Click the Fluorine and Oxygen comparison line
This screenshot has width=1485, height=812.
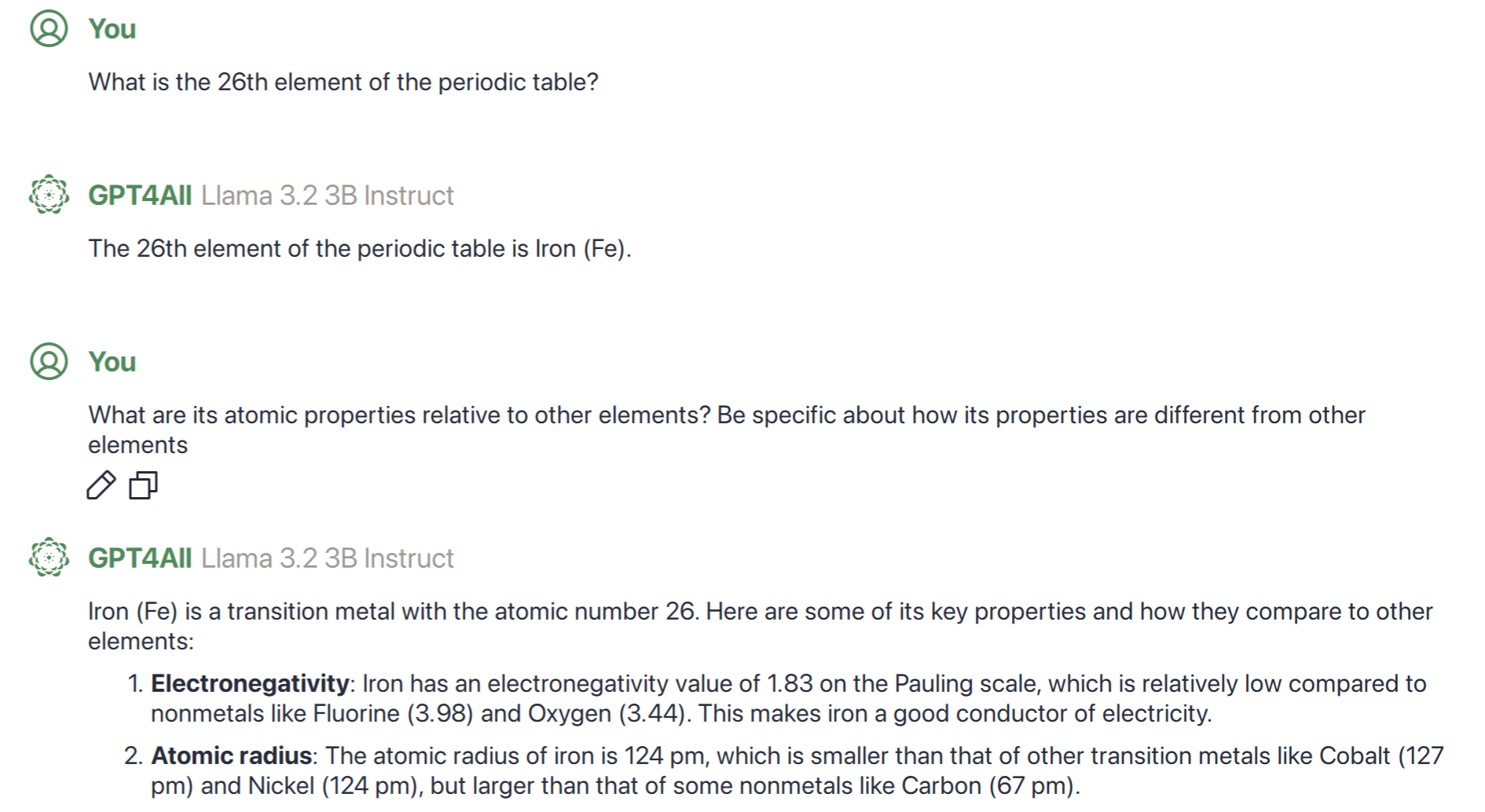(680, 714)
